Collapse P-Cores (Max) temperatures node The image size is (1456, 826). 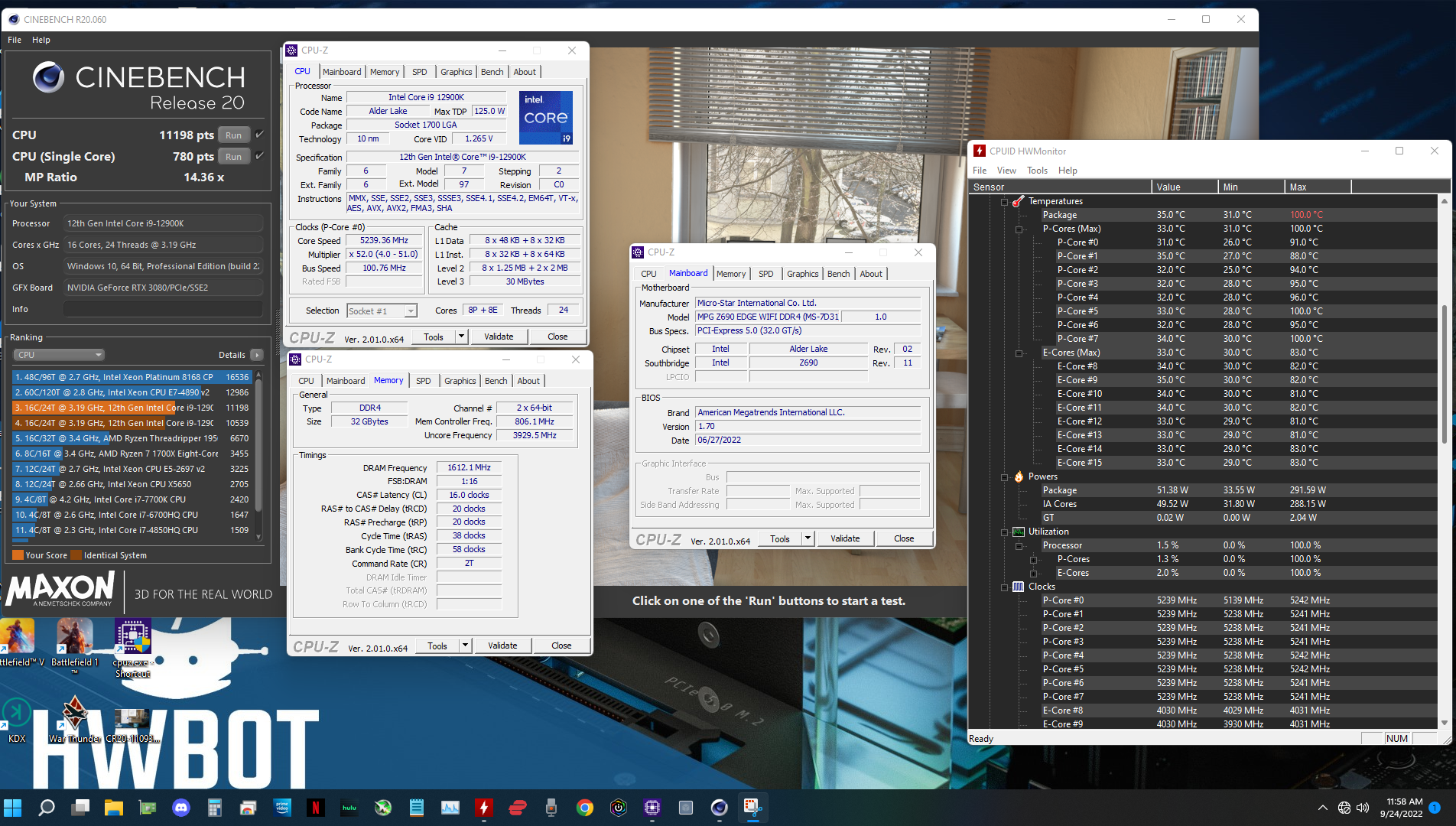[x=1019, y=229]
